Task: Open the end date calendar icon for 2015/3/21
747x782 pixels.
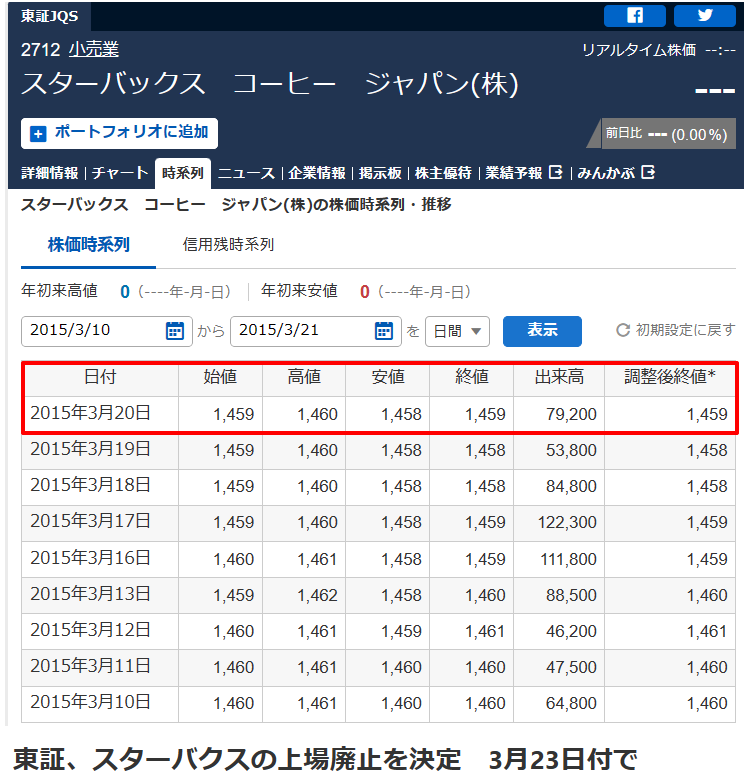Action: point(383,331)
